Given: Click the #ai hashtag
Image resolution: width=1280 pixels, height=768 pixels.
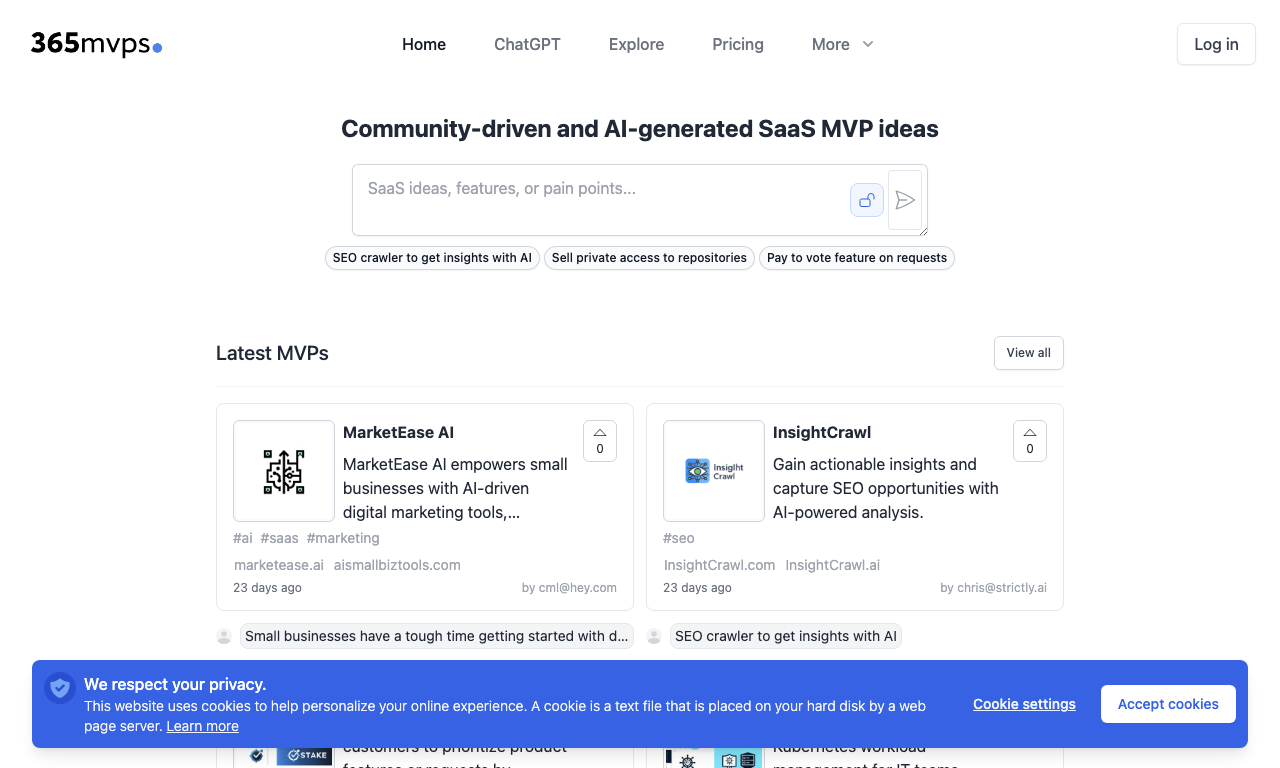Looking at the screenshot, I should coord(243,538).
